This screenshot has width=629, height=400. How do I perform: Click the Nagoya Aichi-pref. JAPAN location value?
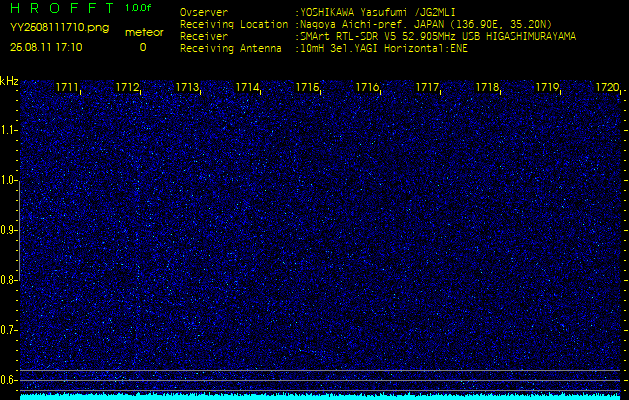[x=426, y=24]
